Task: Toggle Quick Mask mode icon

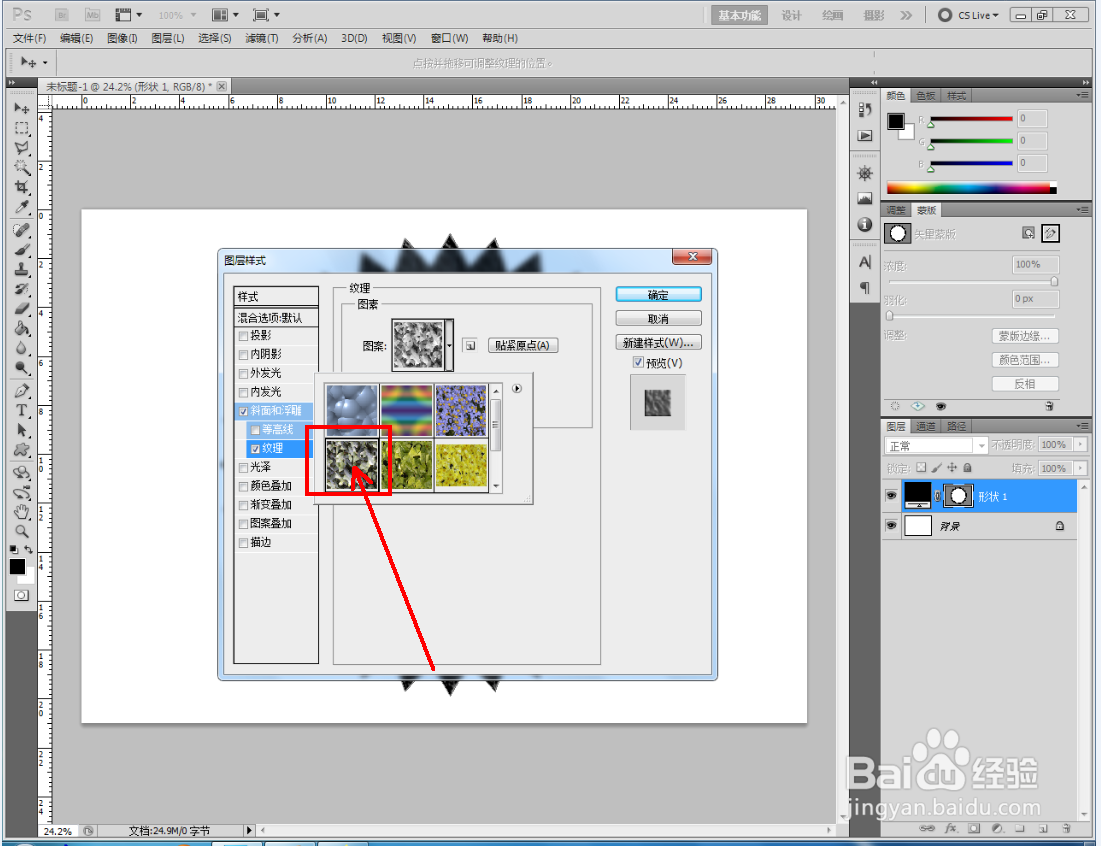Action: pyautogui.click(x=22, y=595)
